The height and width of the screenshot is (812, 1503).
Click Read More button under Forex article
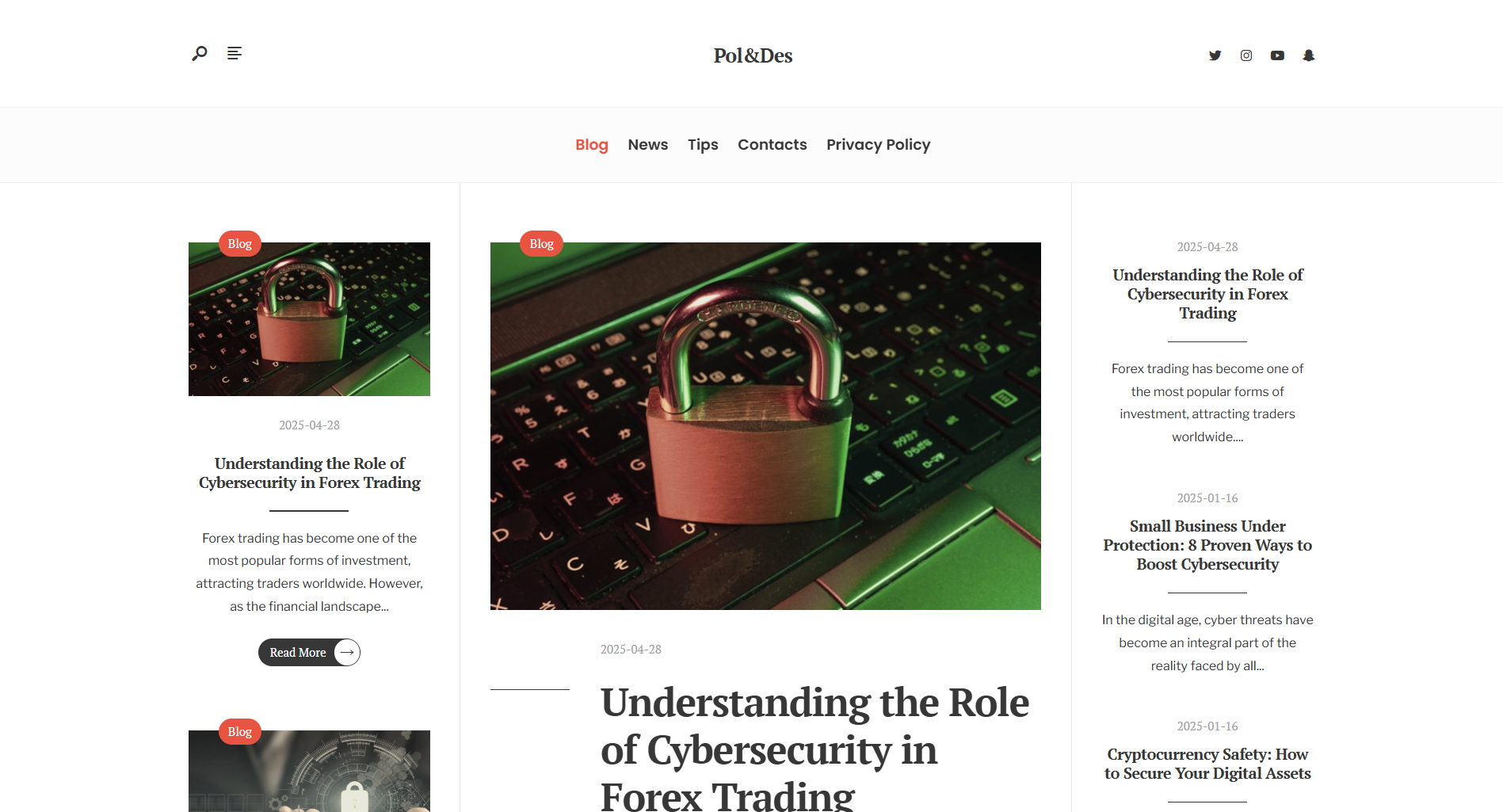(x=309, y=653)
